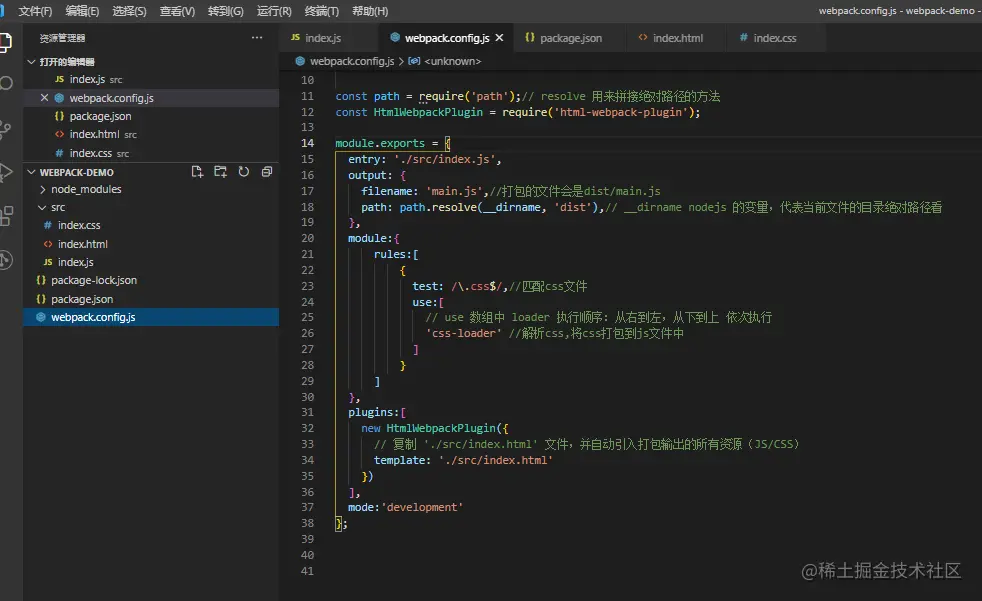Open the Extensions view in activity bar
982x601 pixels.
point(7,215)
